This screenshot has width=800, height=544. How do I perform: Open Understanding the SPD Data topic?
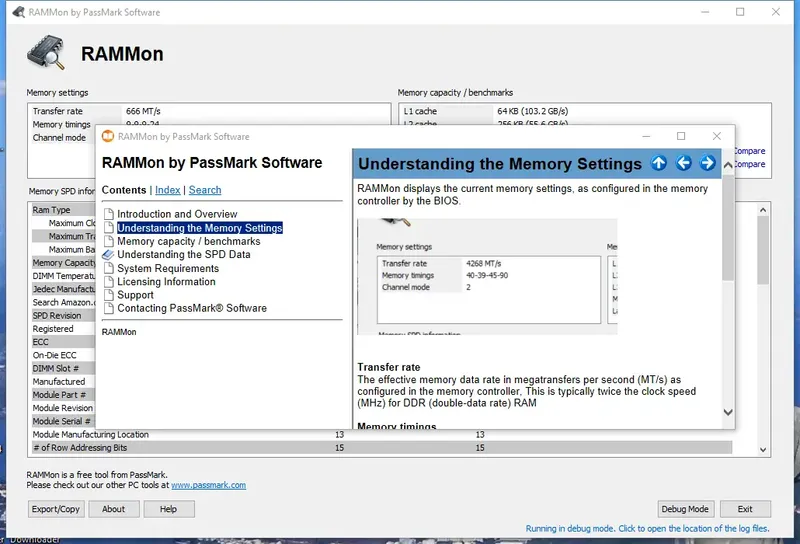tap(184, 255)
